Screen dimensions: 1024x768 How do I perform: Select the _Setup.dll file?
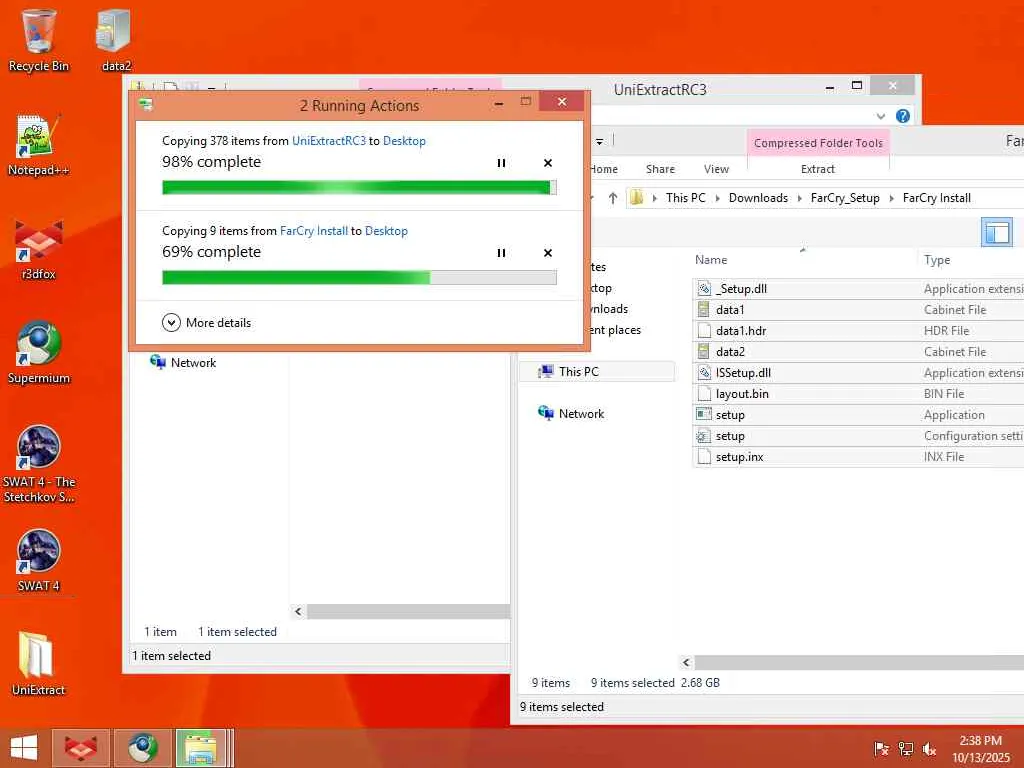click(858, 289)
